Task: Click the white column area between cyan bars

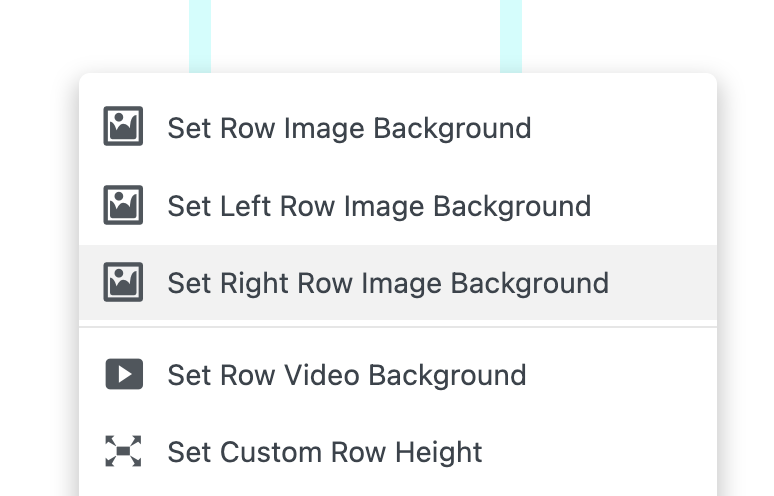Action: click(355, 36)
